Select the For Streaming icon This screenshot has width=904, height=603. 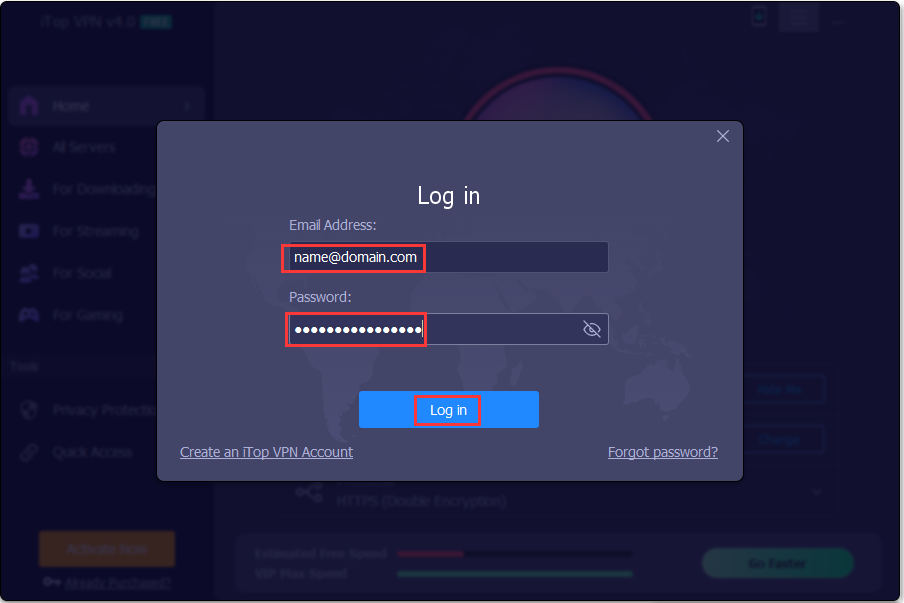29,231
